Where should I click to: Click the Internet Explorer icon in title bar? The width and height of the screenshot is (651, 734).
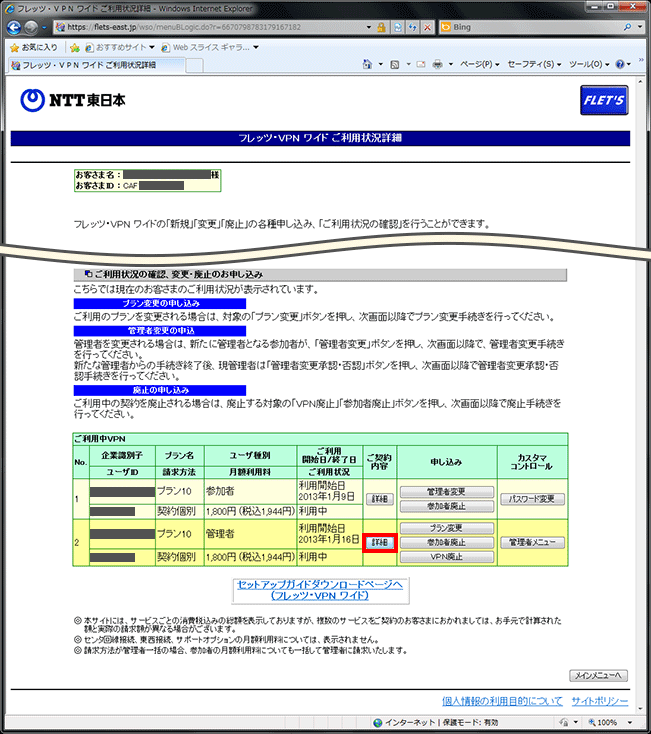coord(8,8)
